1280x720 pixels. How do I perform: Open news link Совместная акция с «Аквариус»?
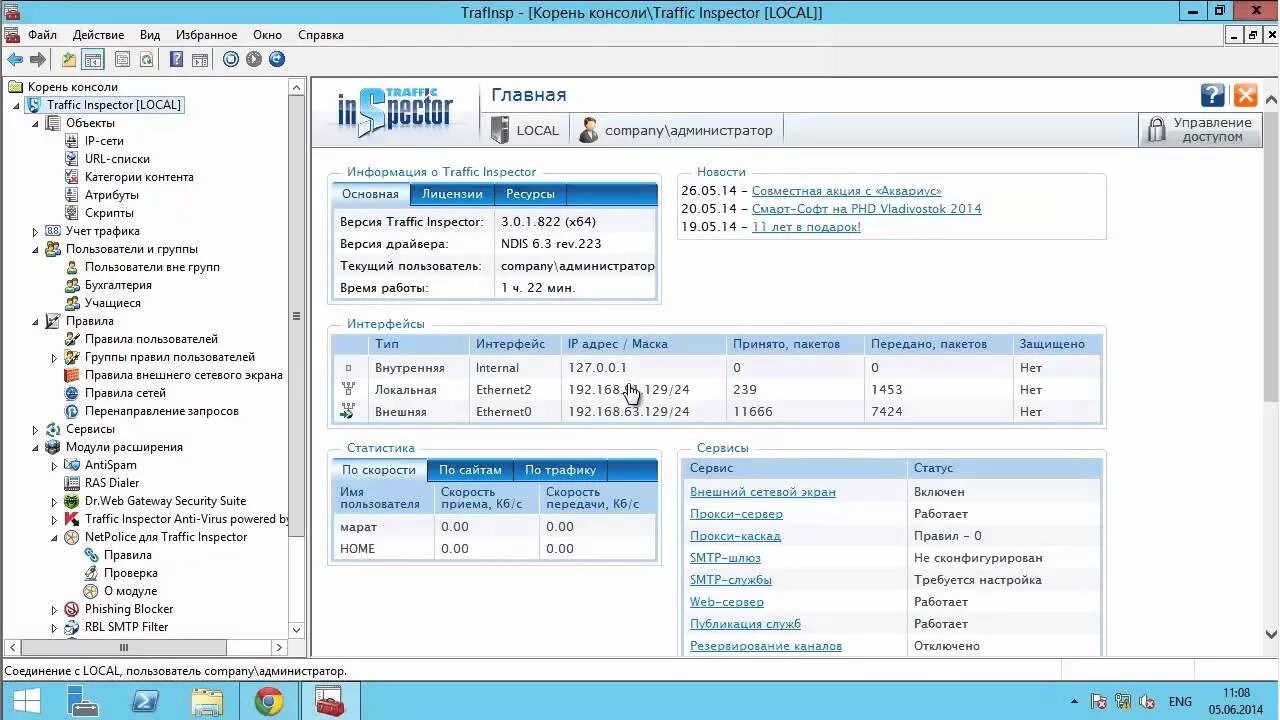(847, 191)
